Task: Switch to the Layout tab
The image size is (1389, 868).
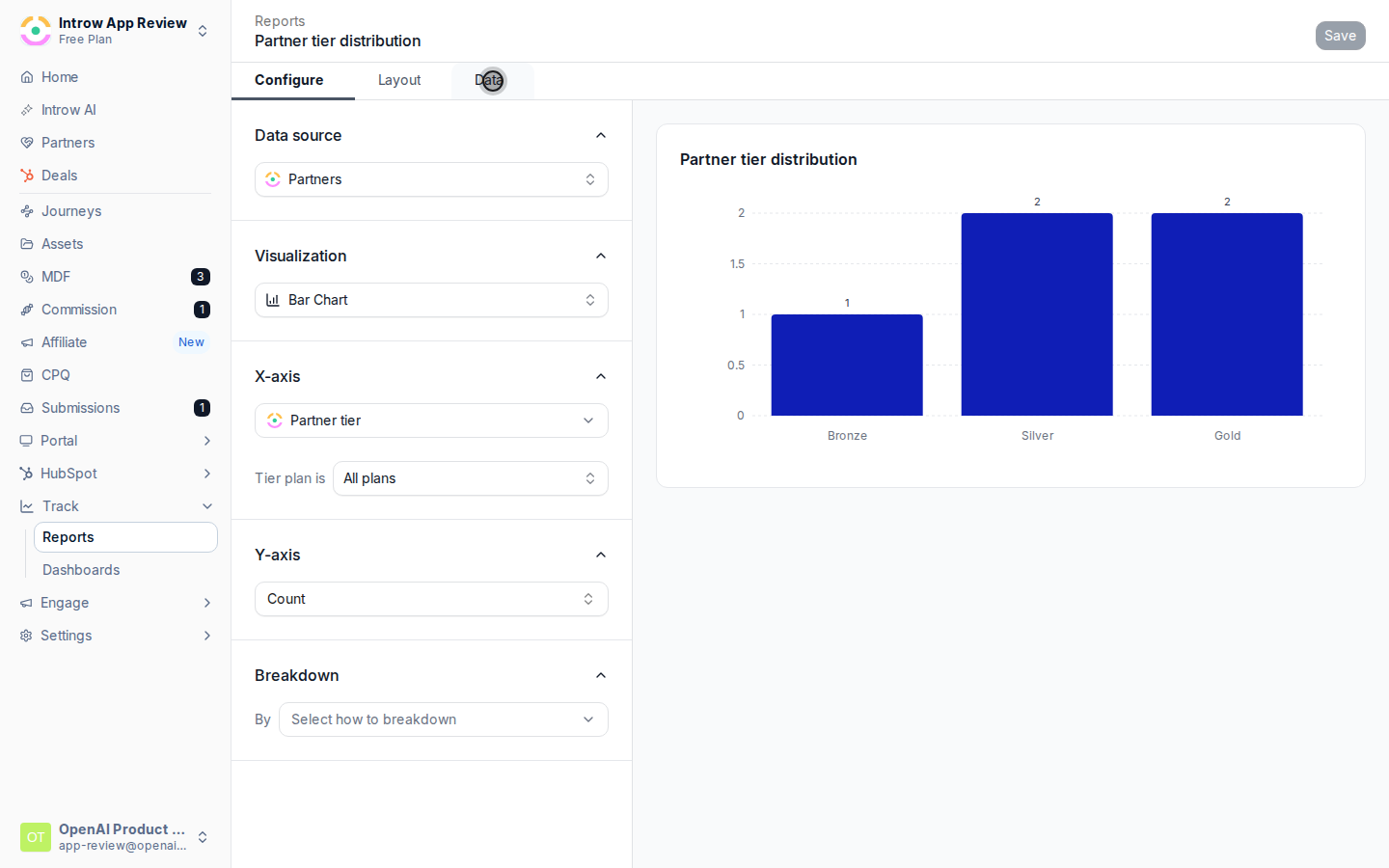Action: 399,80
